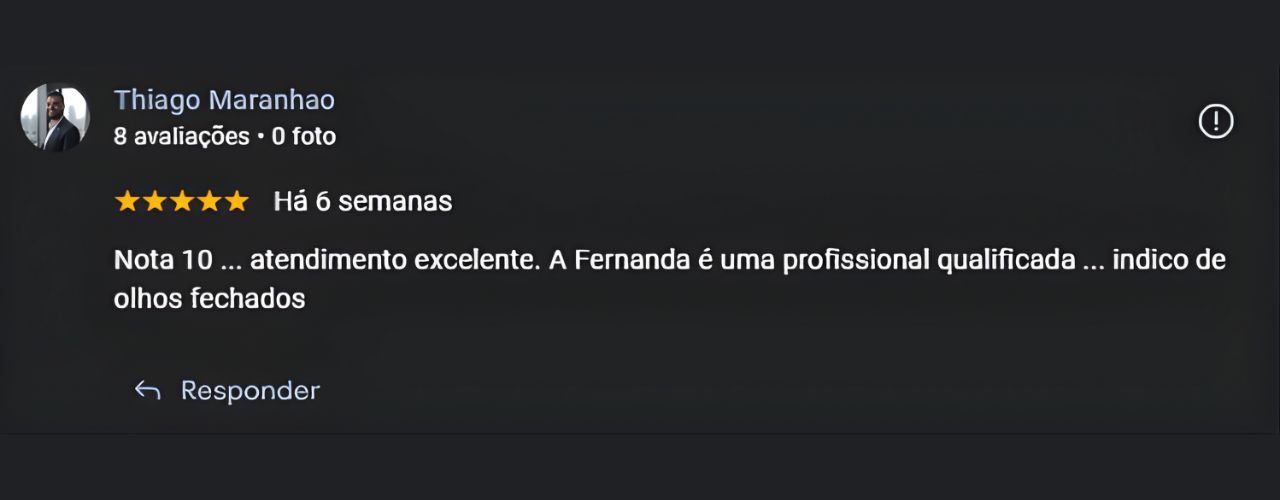Screen dimensions: 1280x500
Task: Open the Thiago Maranhao reviewer name link
Action: 224,100
